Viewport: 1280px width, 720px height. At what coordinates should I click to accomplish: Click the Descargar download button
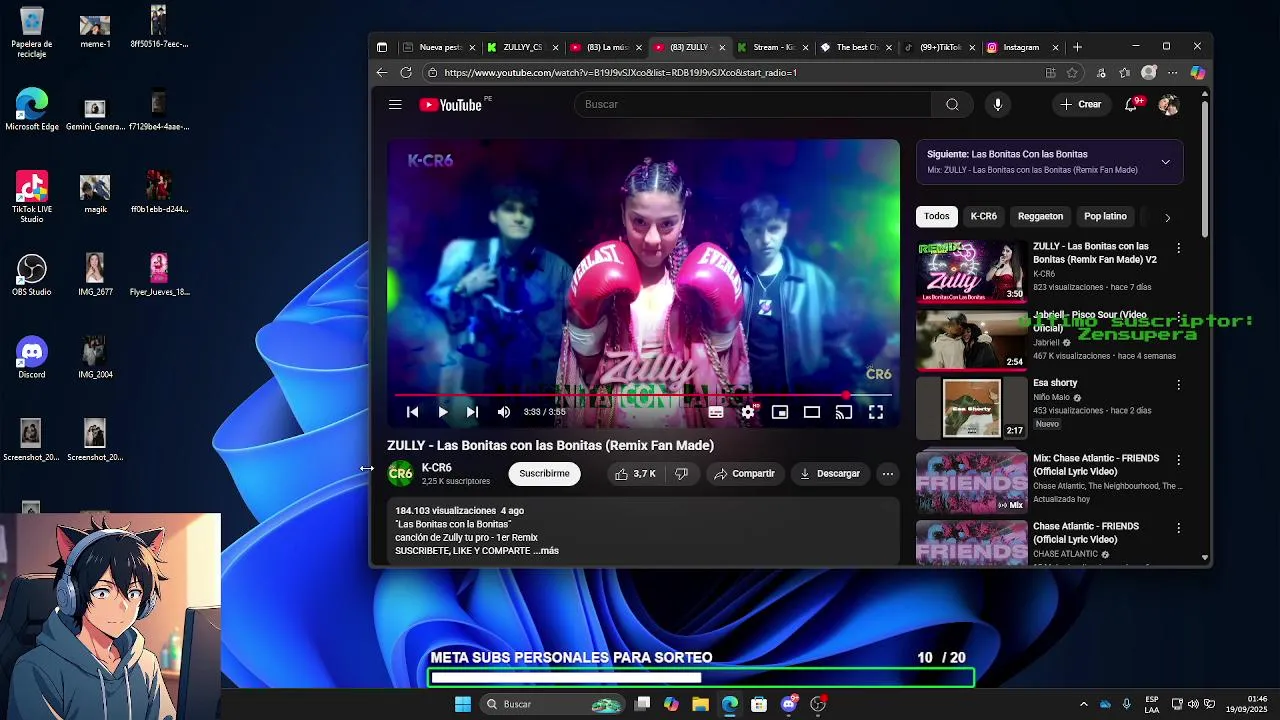pyautogui.click(x=830, y=474)
